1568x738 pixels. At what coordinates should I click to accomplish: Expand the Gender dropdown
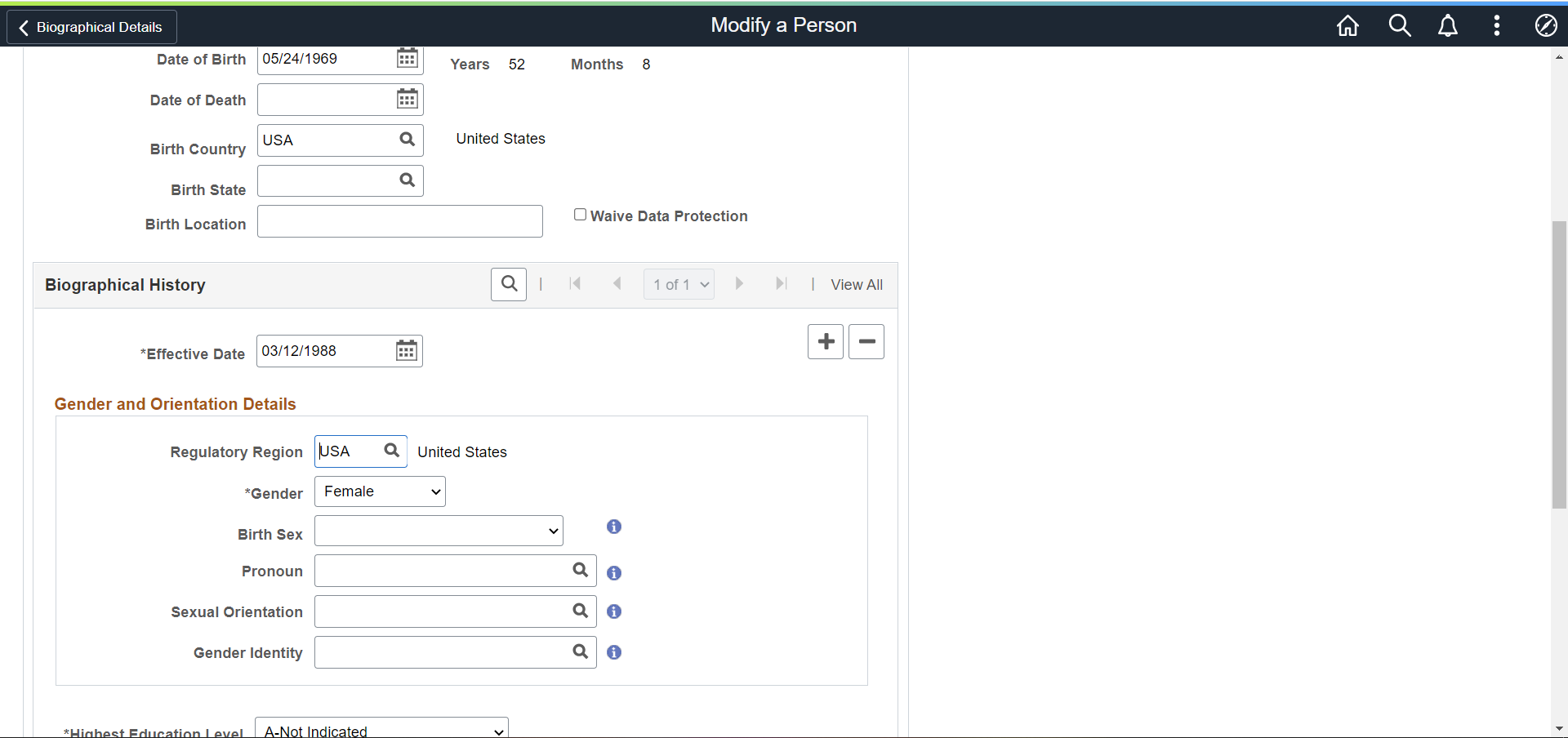coord(380,491)
